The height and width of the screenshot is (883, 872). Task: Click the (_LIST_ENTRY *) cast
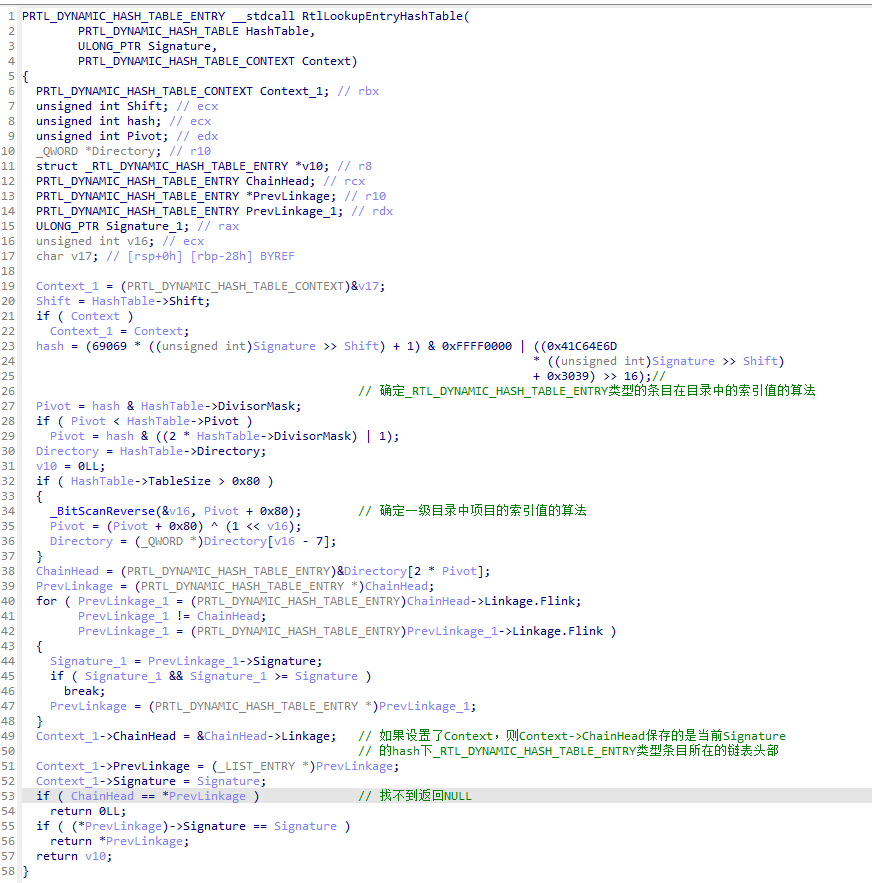click(263, 766)
